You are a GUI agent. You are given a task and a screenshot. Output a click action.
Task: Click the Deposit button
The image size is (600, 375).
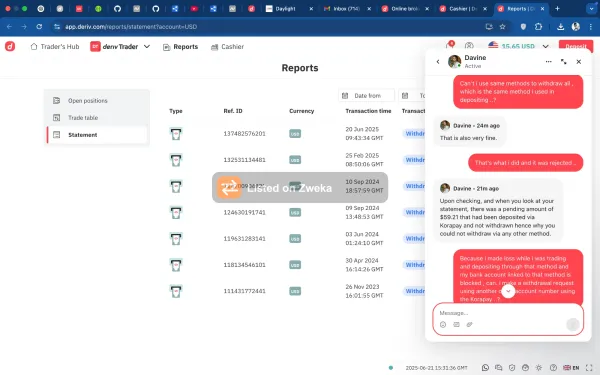(x=576, y=46)
